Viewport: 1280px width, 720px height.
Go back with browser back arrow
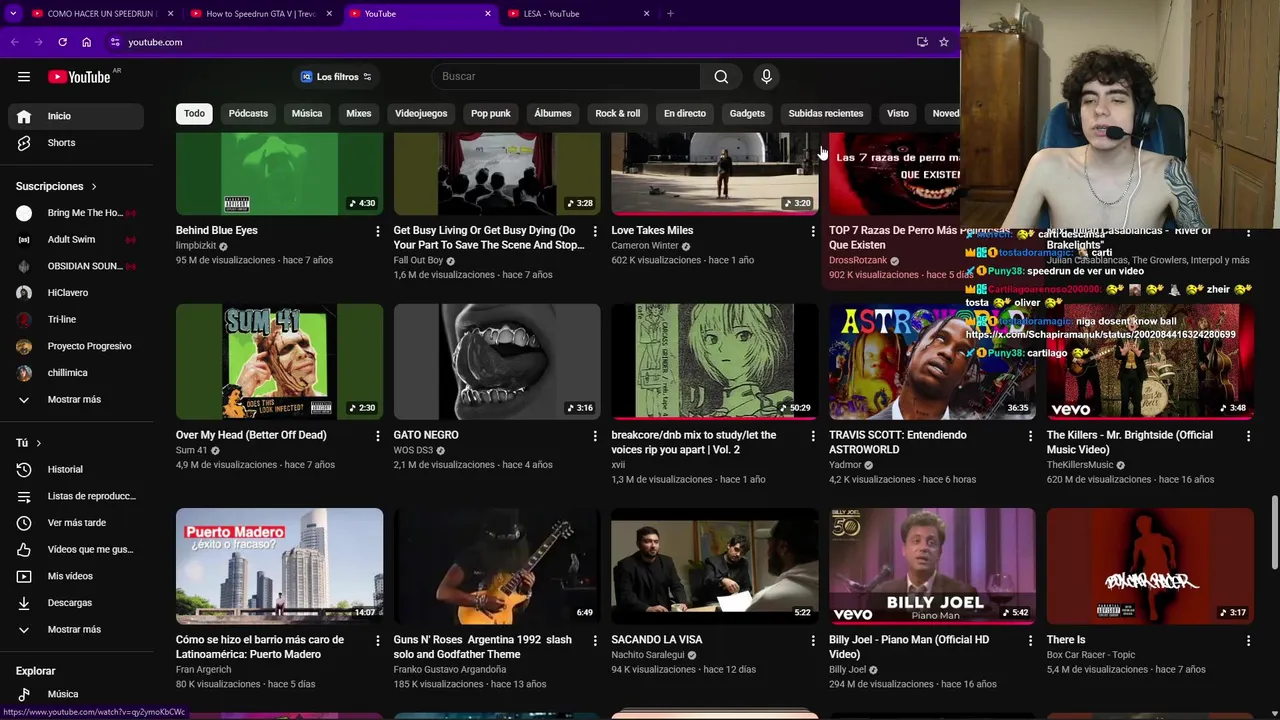pos(15,42)
